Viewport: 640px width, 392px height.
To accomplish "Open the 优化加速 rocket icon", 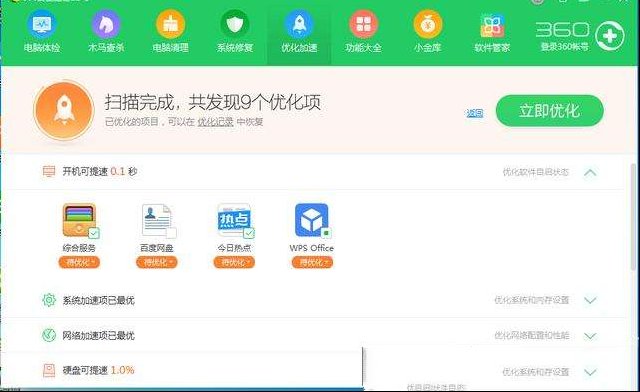I will point(299,24).
